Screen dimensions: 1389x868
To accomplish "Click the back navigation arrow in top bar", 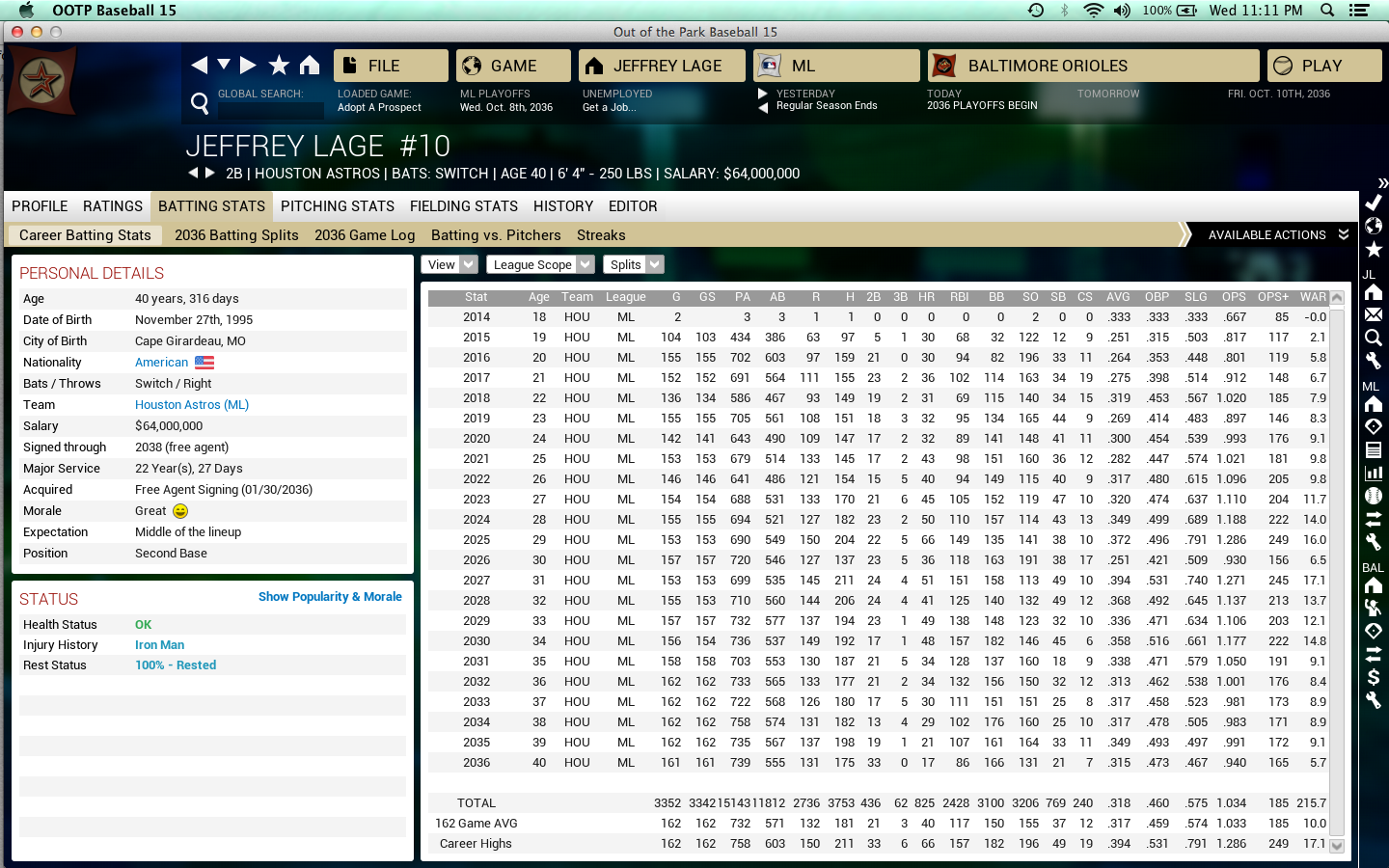I will click(x=200, y=65).
